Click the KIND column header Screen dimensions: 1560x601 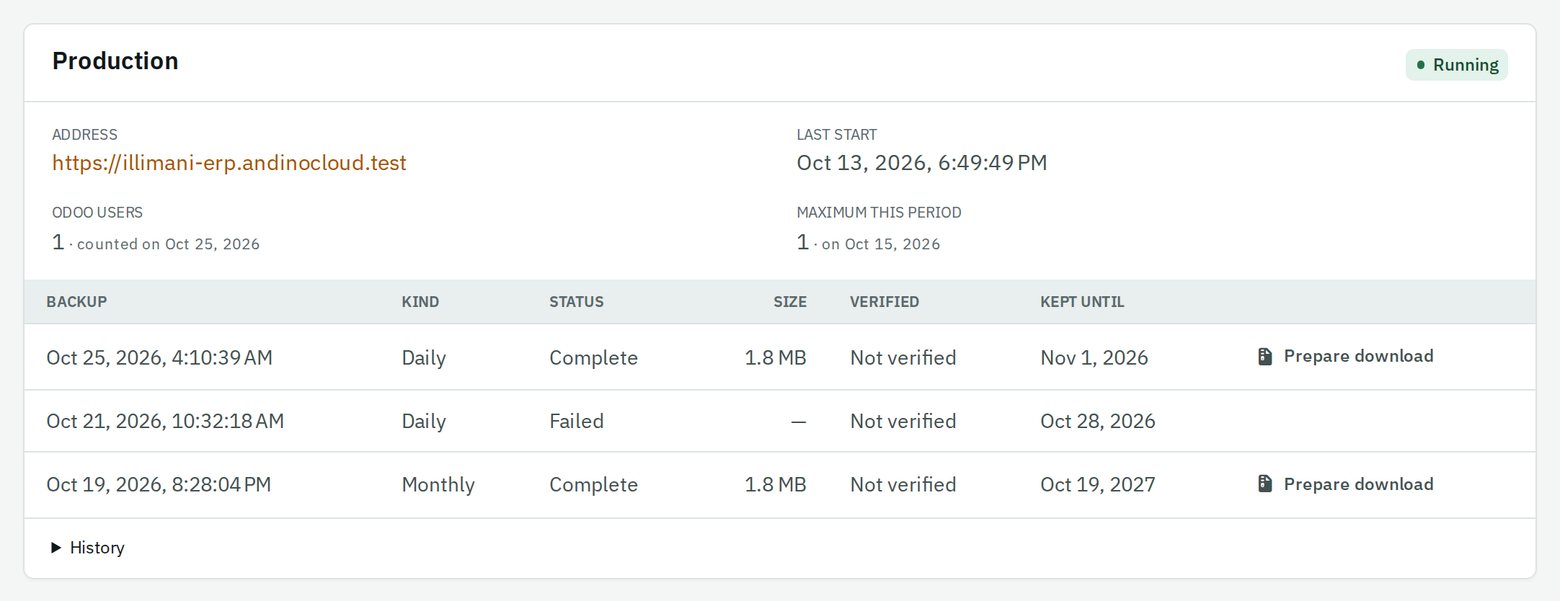(420, 301)
